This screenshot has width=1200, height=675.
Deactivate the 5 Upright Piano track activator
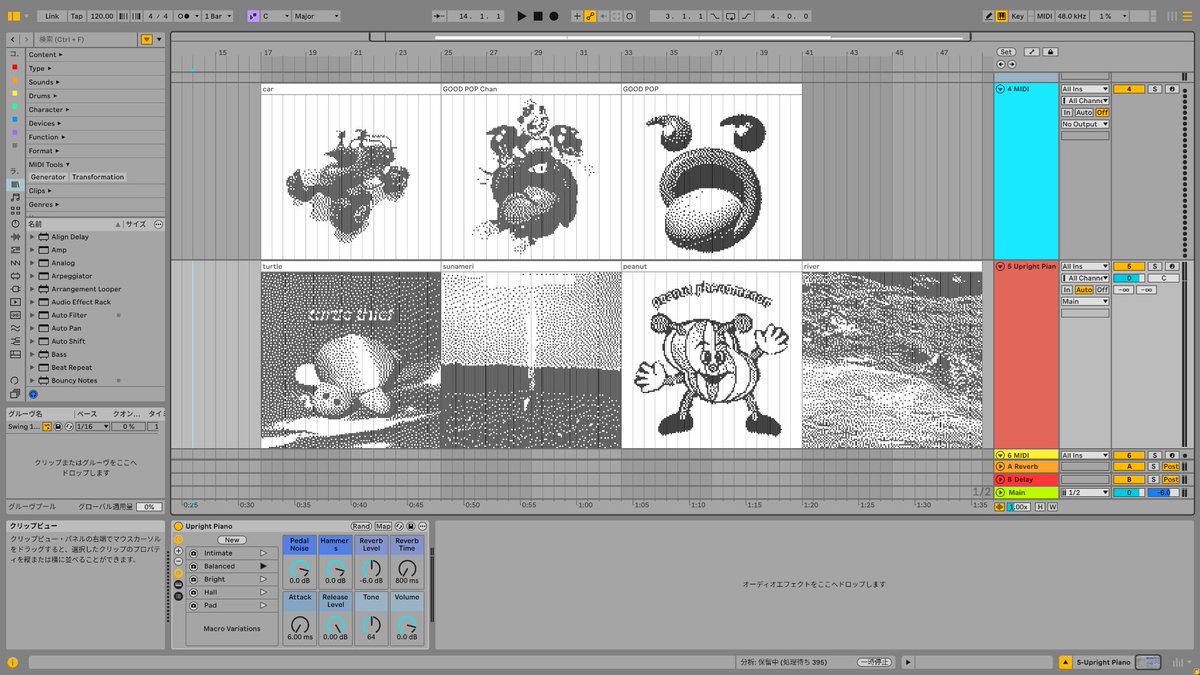coord(1129,266)
